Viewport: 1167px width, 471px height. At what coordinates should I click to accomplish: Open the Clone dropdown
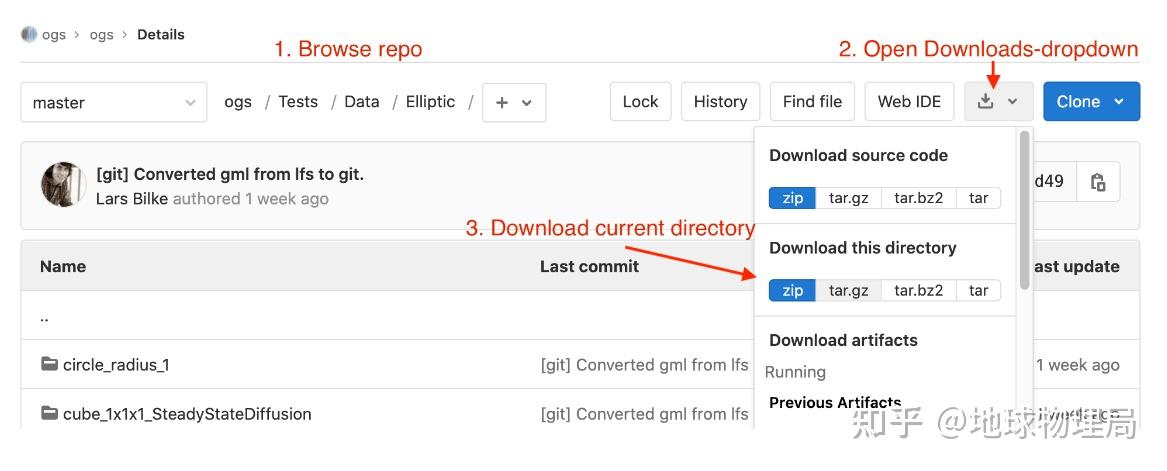[1091, 102]
